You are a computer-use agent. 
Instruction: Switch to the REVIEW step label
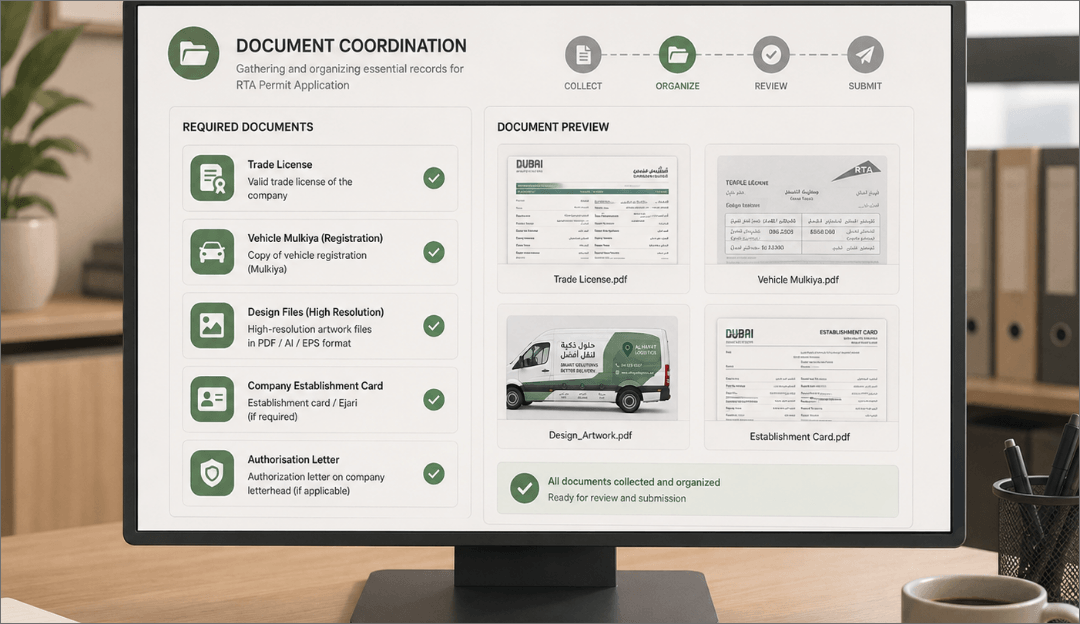tap(771, 86)
